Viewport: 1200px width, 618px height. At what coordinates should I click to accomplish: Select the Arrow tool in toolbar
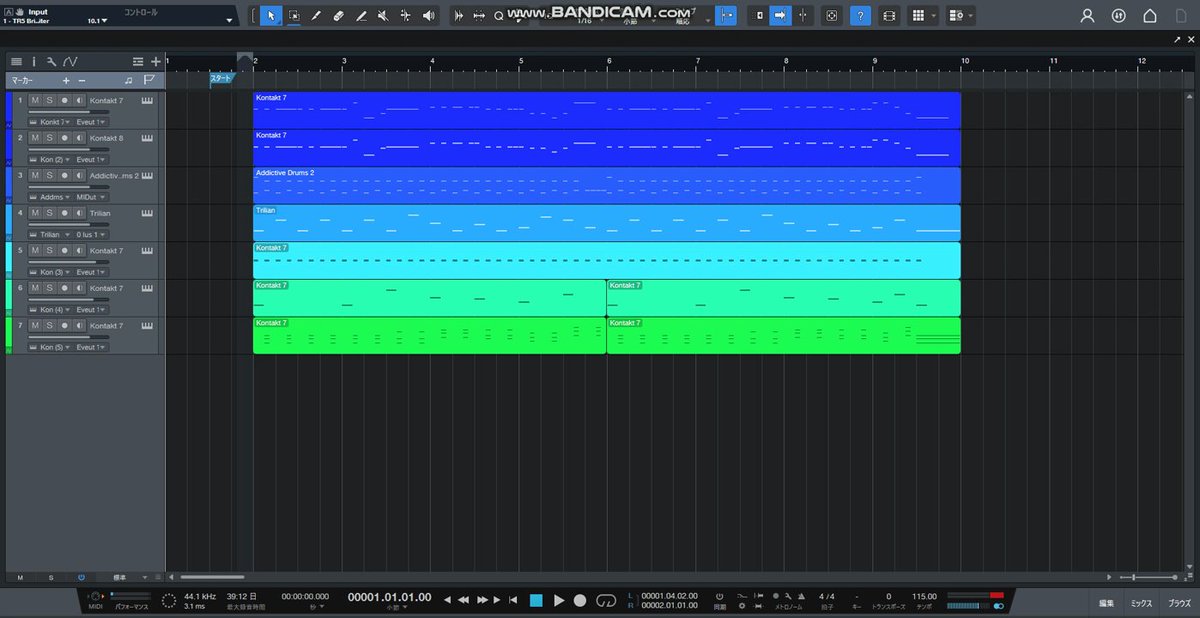coord(272,16)
